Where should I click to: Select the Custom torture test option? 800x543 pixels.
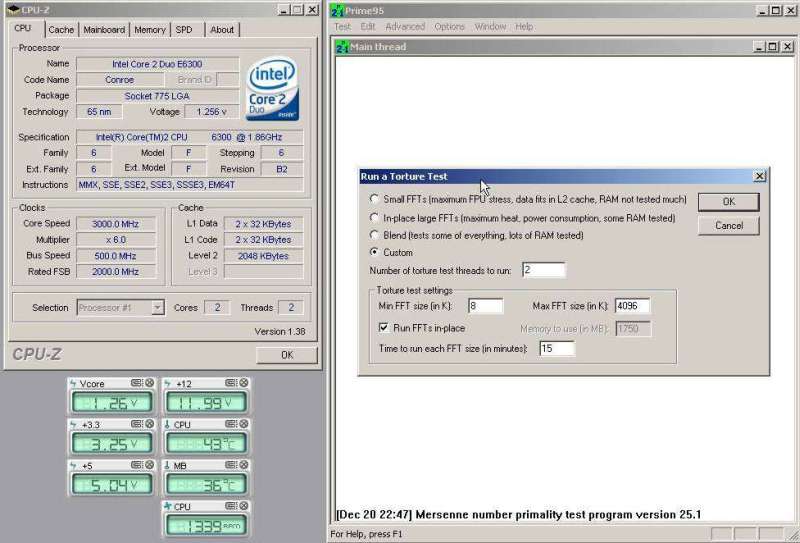(x=374, y=252)
